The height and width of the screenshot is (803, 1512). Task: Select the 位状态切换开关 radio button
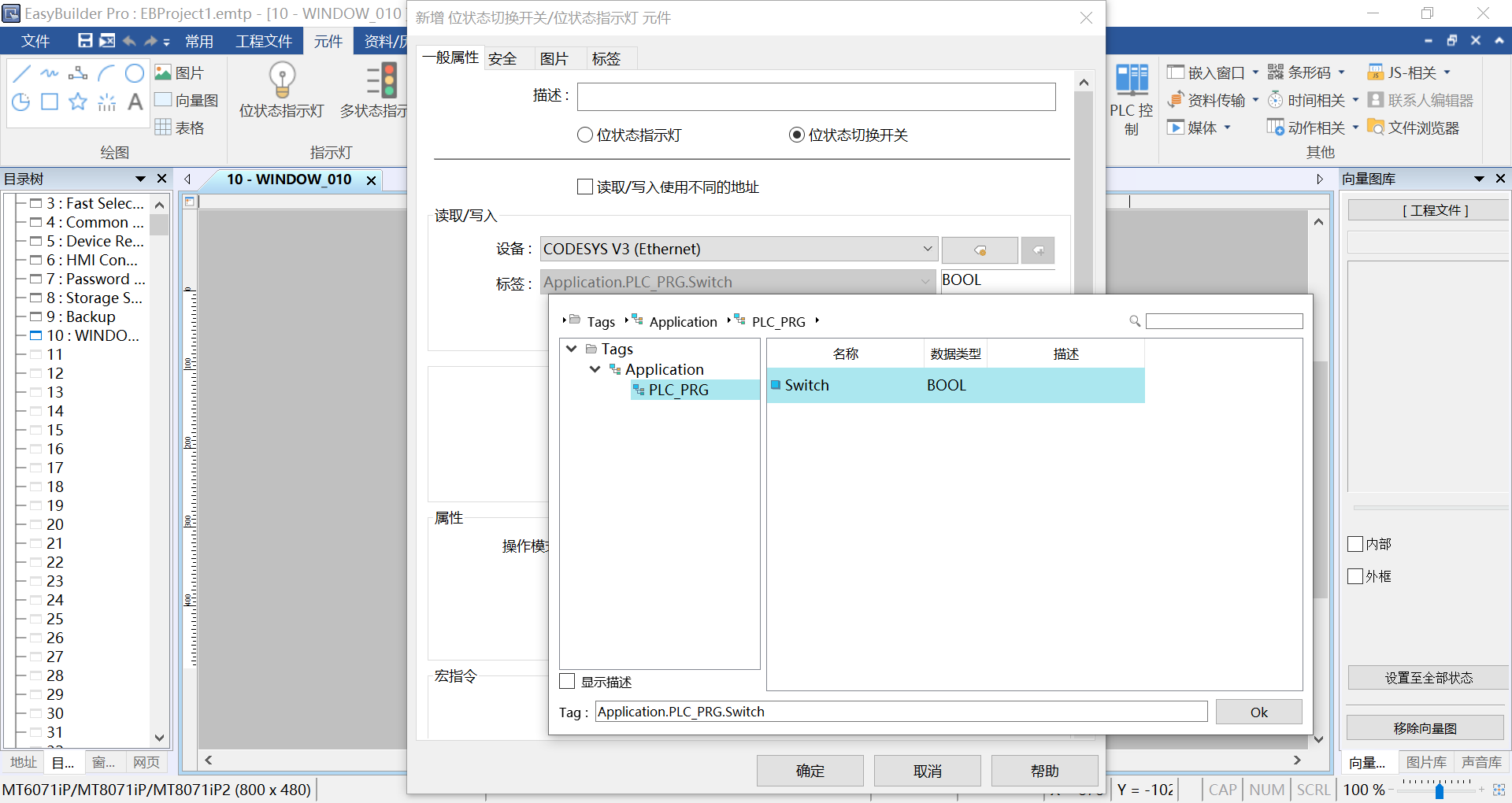point(797,135)
